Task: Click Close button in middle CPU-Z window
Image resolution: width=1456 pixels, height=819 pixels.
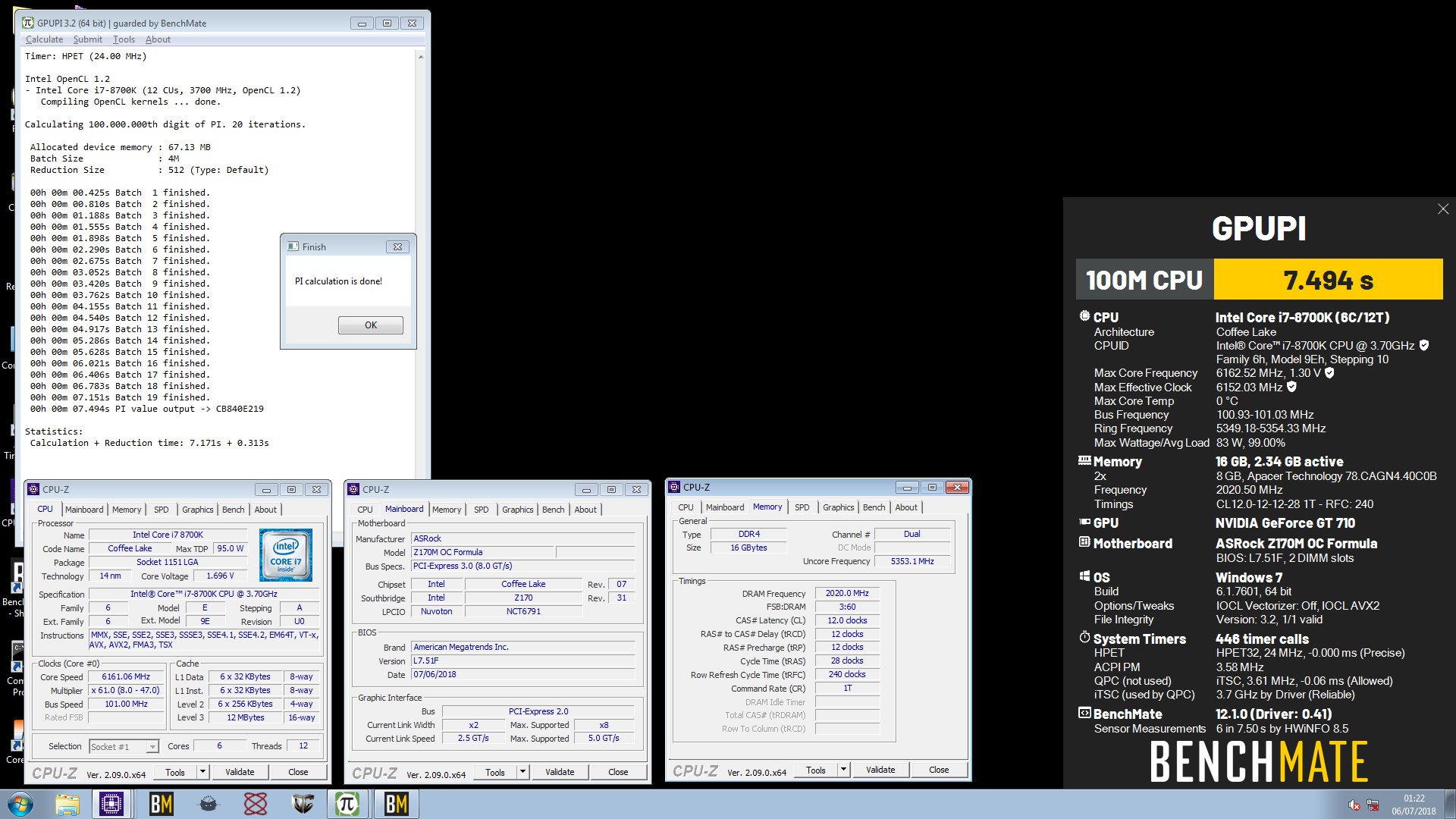Action: [x=618, y=772]
